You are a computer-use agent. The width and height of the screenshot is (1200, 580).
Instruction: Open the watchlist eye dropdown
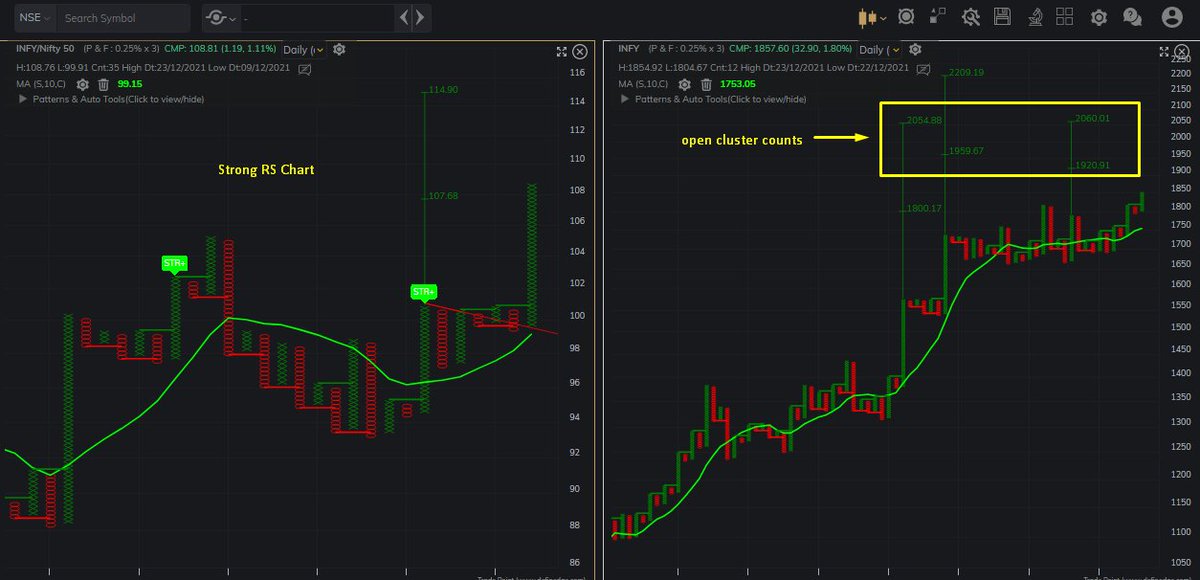tap(220, 17)
